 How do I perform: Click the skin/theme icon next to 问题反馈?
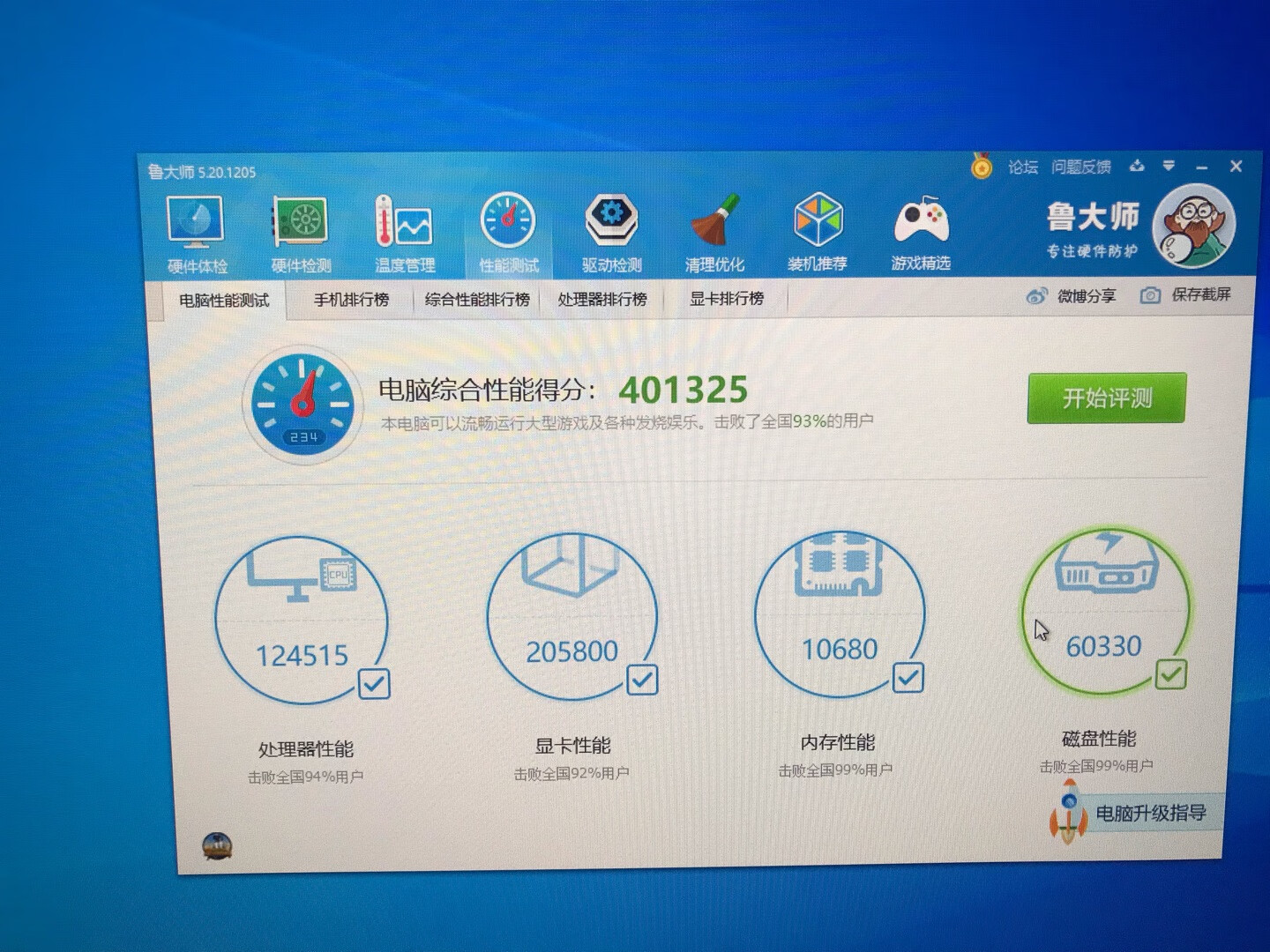tap(1137, 165)
